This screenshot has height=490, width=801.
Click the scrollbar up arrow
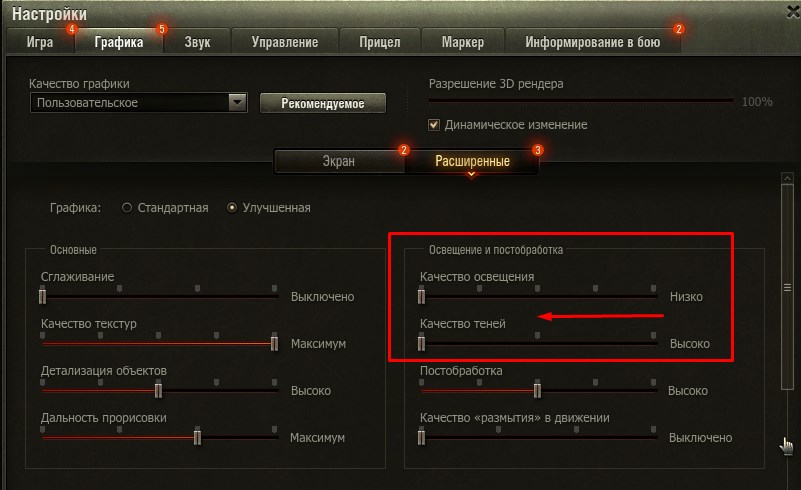coord(787,178)
